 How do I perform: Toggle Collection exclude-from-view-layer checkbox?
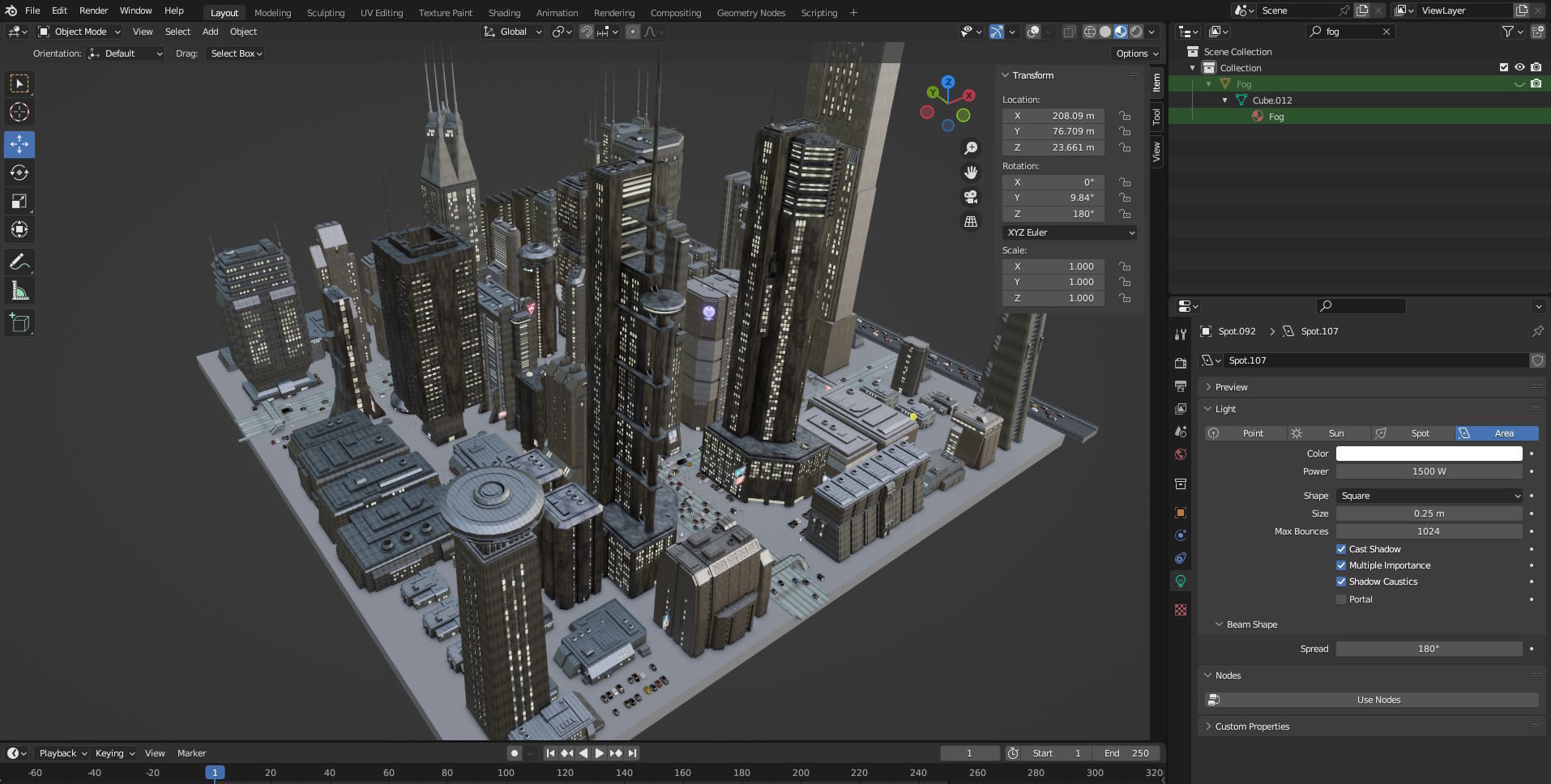coord(1504,68)
